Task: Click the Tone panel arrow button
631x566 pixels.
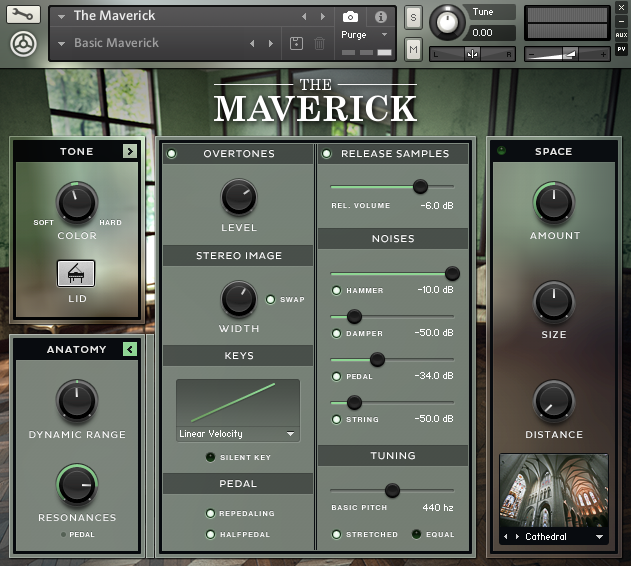Action: [x=130, y=151]
